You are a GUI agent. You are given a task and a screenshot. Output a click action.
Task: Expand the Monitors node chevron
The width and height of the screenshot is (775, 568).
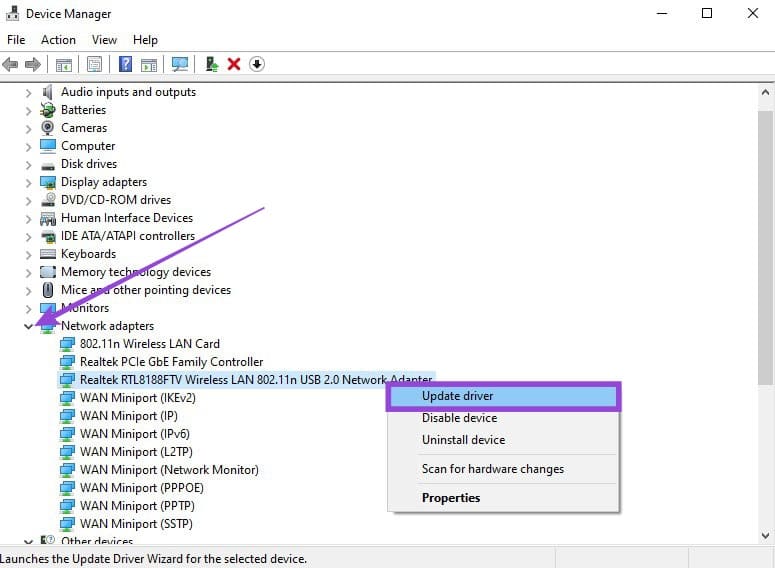click(28, 308)
